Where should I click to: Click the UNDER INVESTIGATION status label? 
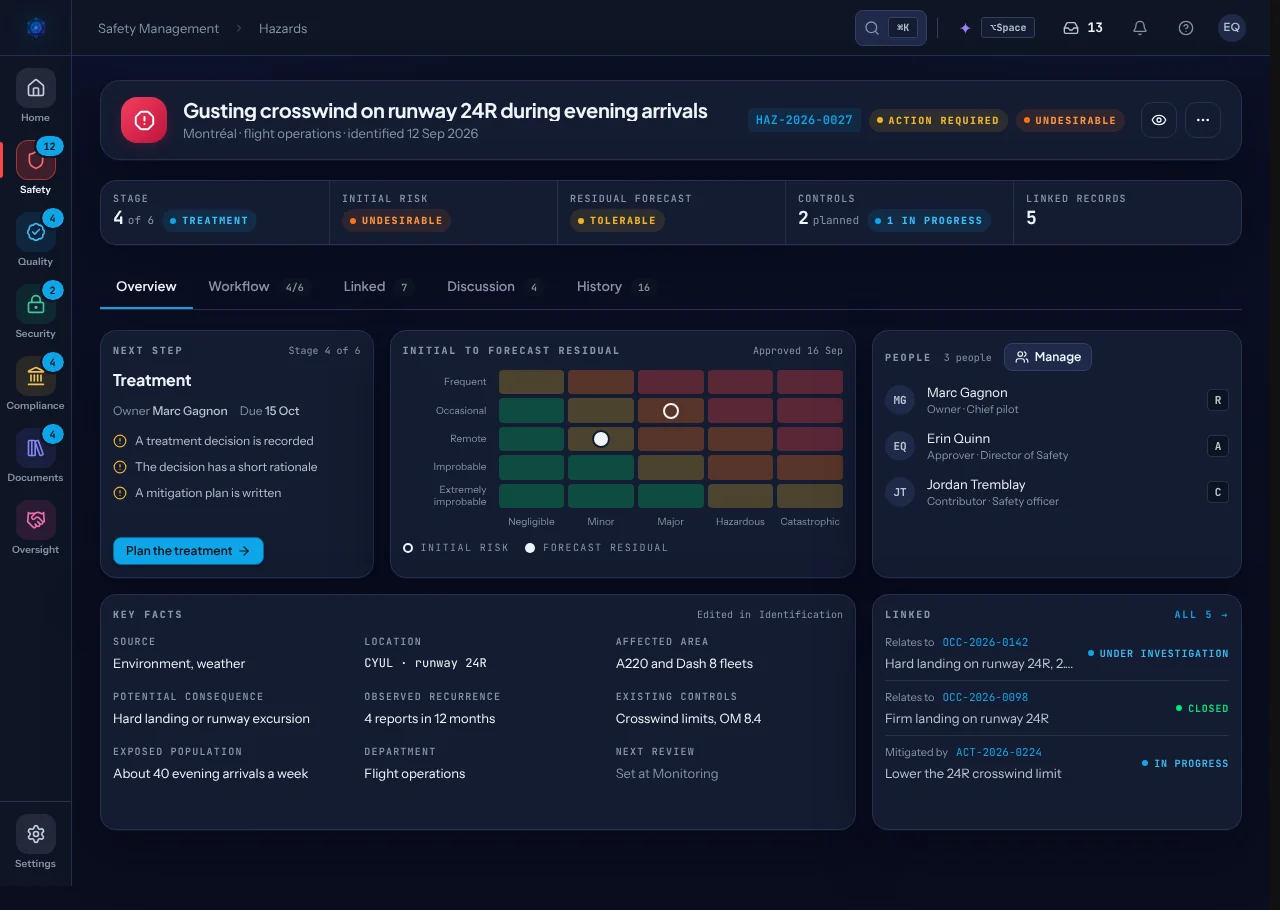(x=1158, y=654)
